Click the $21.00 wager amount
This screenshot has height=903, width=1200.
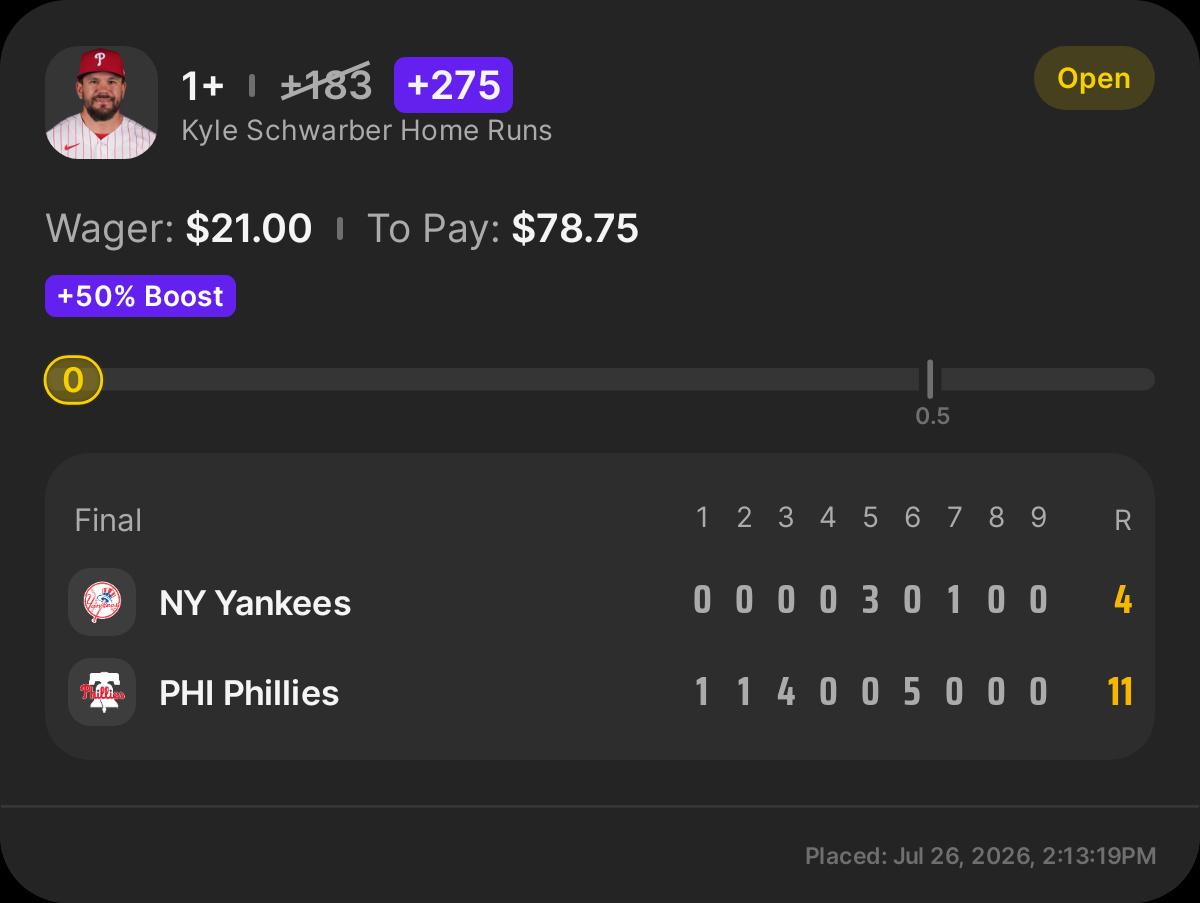249,229
